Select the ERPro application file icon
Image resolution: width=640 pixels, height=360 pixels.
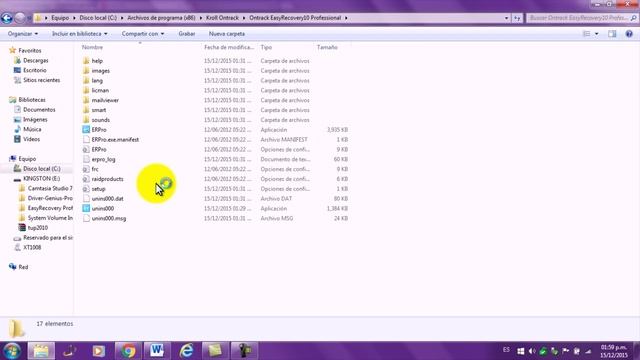86,129
